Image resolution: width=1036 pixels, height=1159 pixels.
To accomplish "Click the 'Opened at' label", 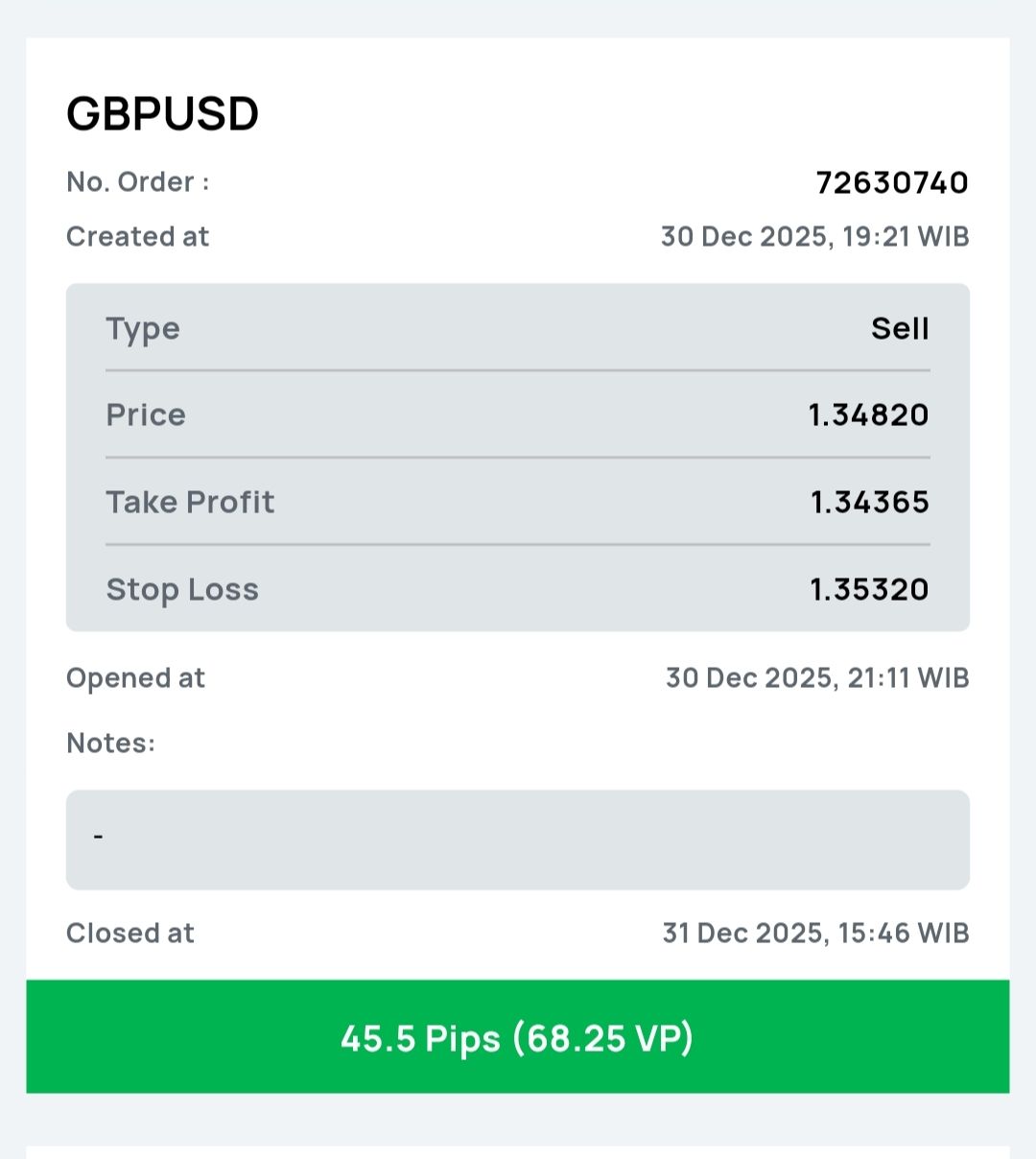I will coord(135,678).
